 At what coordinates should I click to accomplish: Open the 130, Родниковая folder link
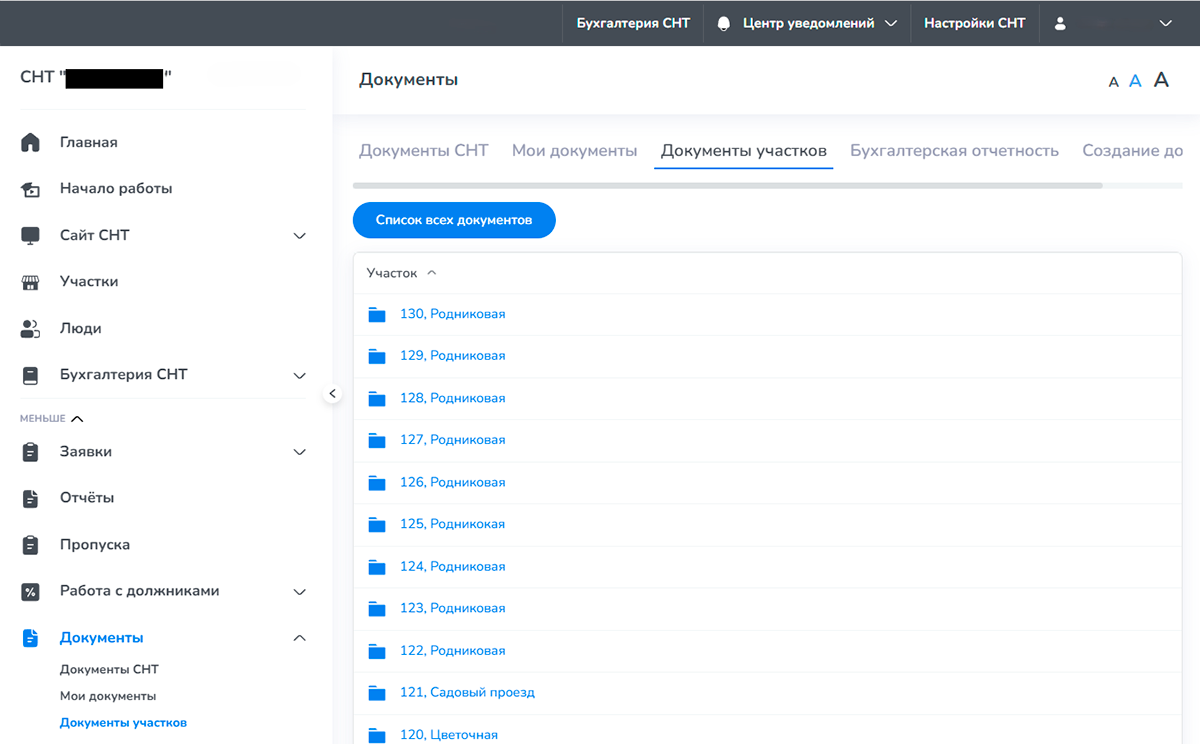[453, 314]
